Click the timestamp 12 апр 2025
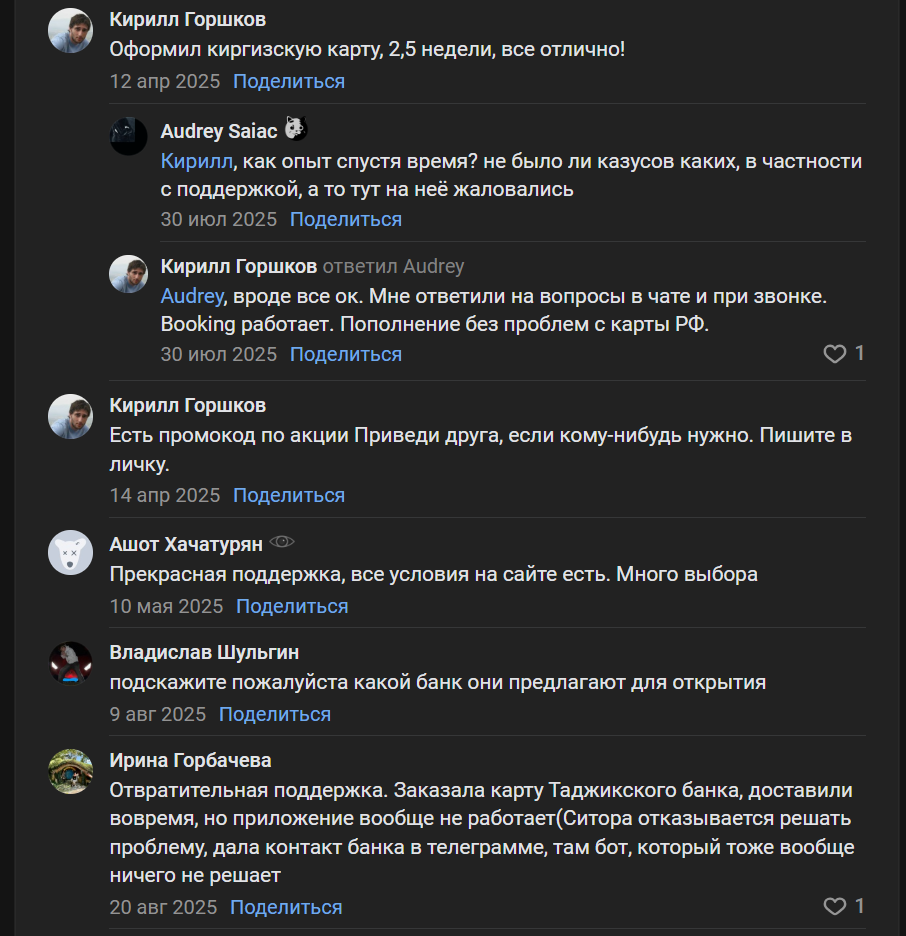Image resolution: width=906 pixels, height=936 pixels. tap(164, 81)
